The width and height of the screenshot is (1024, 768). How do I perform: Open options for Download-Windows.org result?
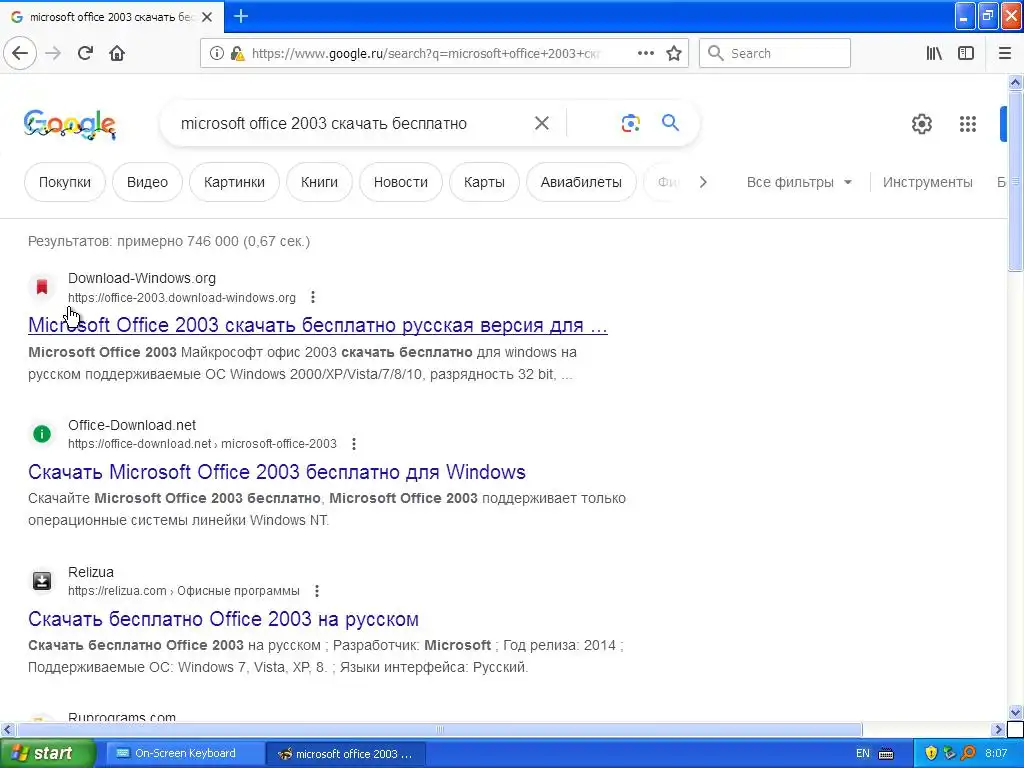[x=313, y=297]
